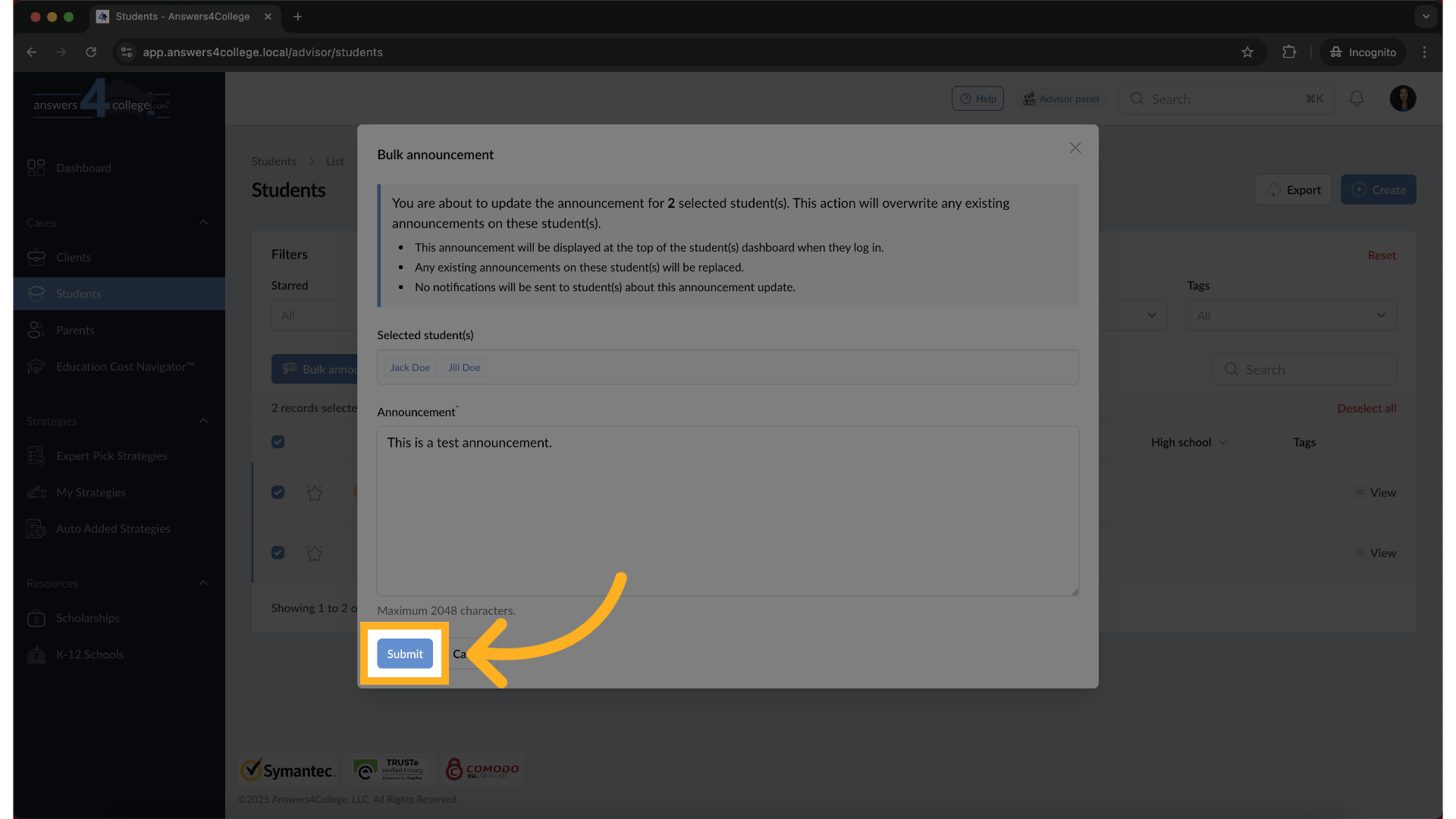The width and height of the screenshot is (1456, 819).
Task: Go to Scholarships in sidebar
Action: click(88, 618)
